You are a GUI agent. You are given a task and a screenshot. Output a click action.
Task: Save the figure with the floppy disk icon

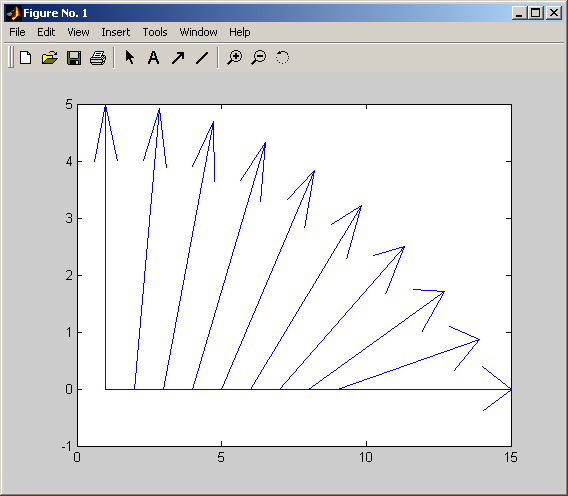pos(74,58)
